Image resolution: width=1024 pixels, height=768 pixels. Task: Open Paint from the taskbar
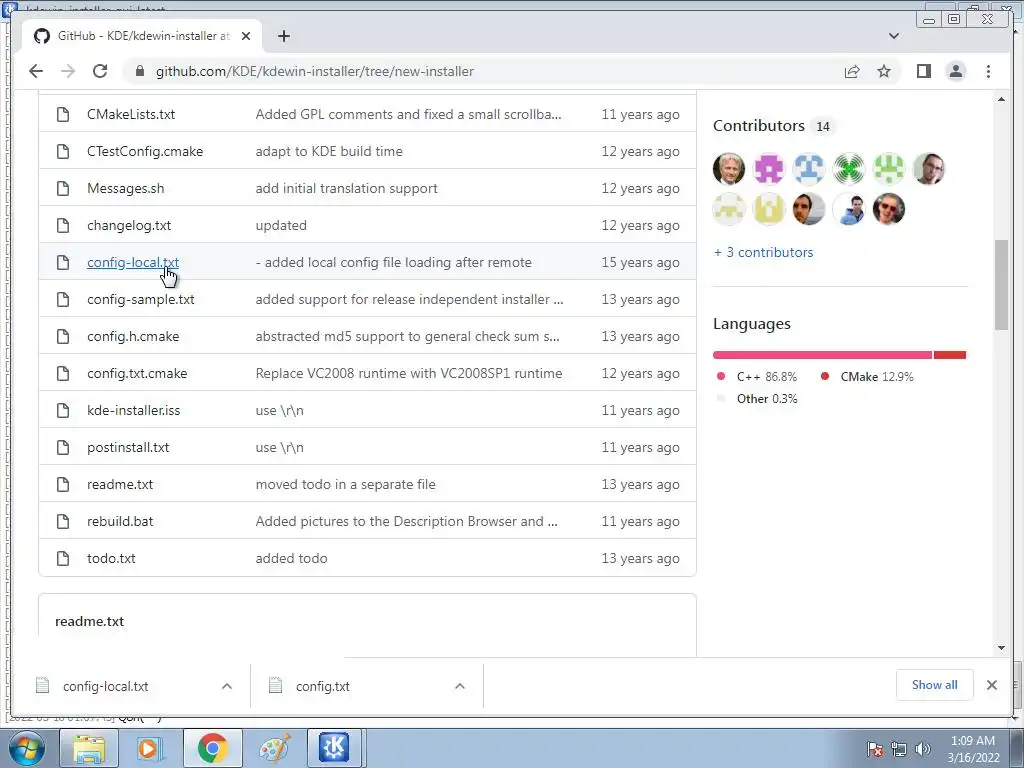click(x=274, y=748)
